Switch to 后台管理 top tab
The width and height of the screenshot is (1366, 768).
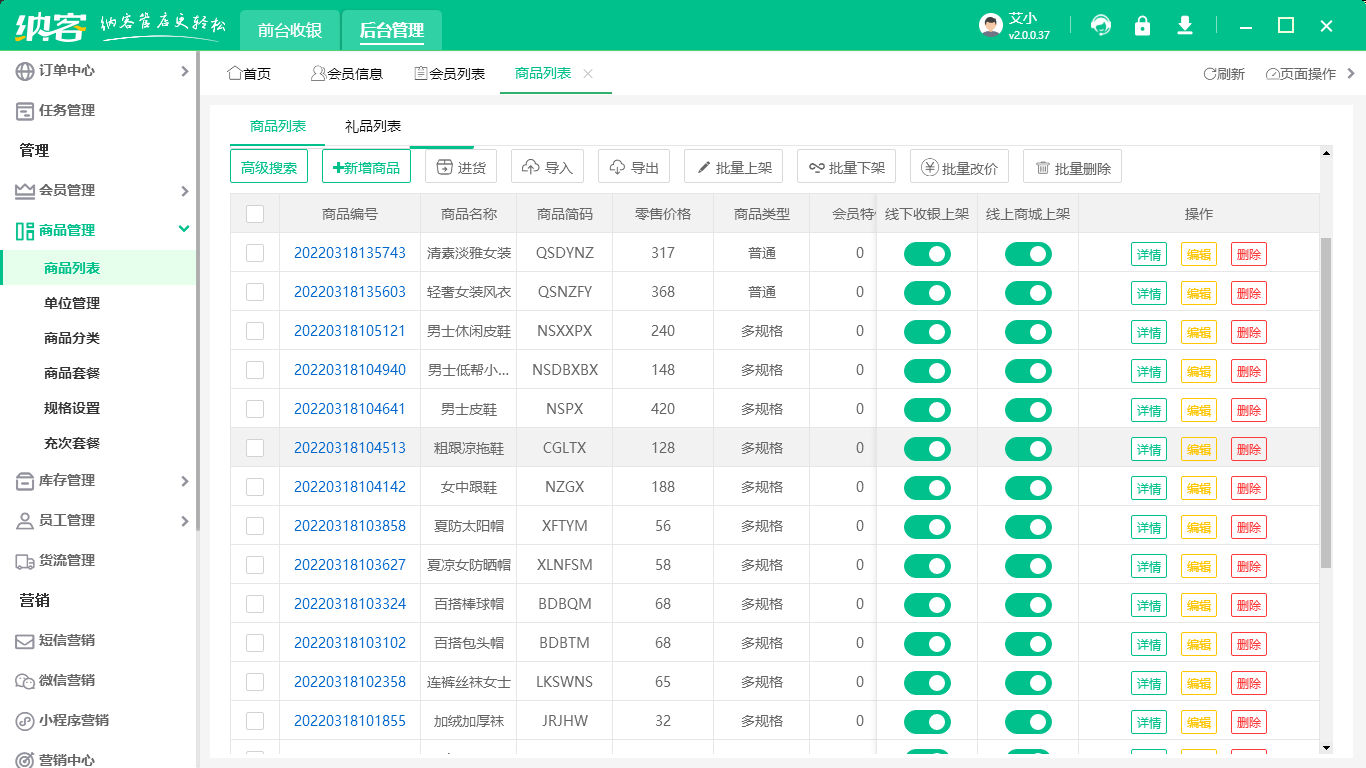pyautogui.click(x=392, y=30)
